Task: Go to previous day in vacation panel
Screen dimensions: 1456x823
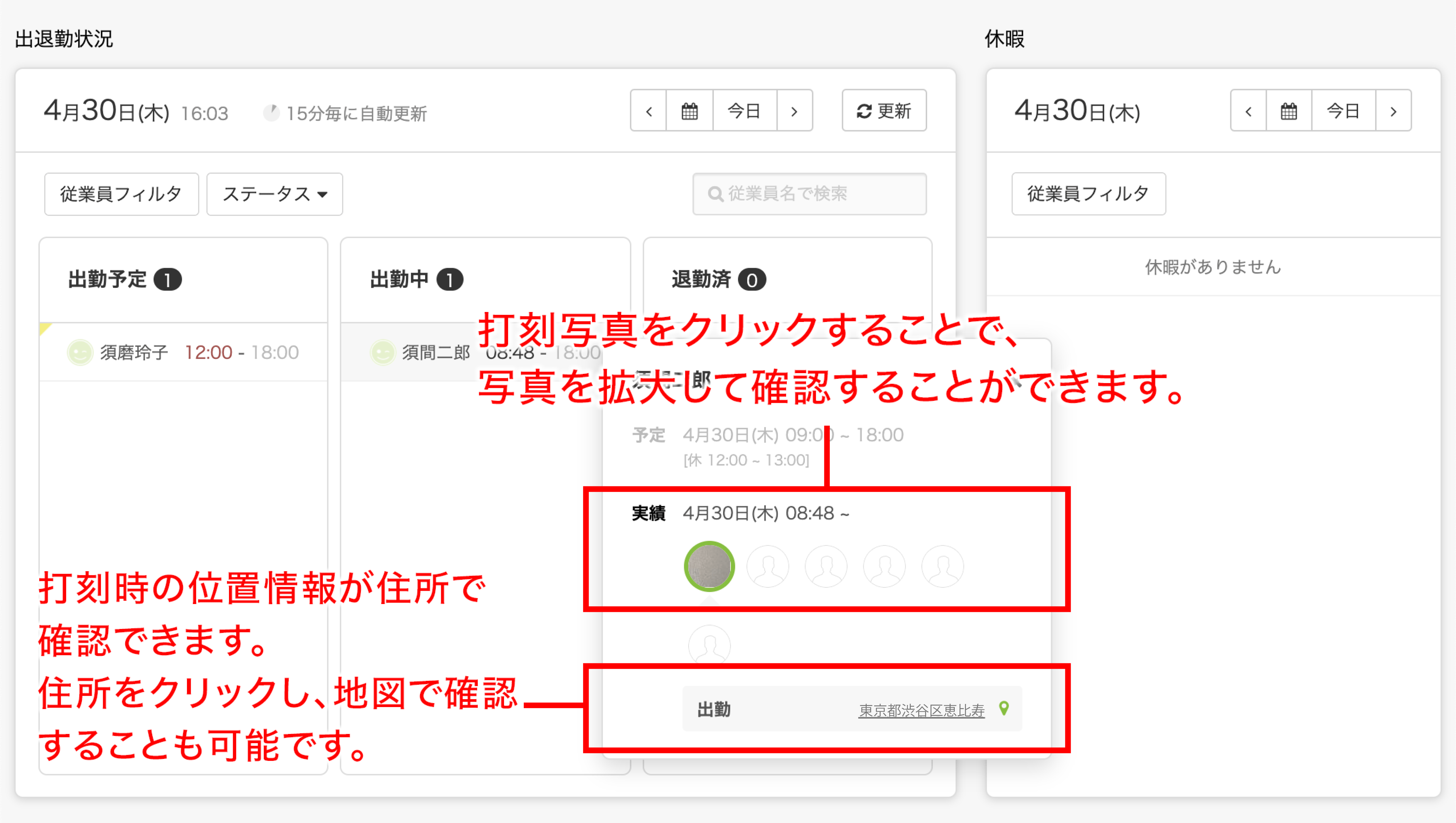Action: pyautogui.click(x=1248, y=111)
